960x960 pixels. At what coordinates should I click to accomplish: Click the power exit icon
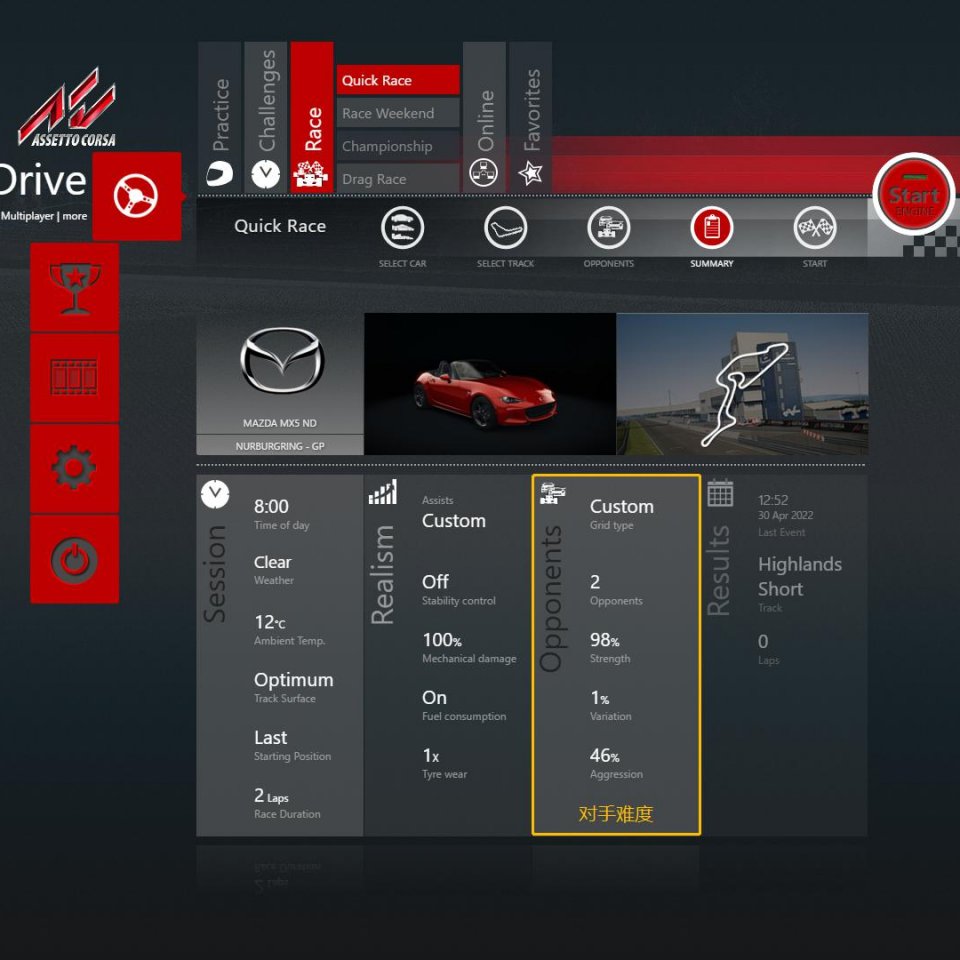click(75, 559)
